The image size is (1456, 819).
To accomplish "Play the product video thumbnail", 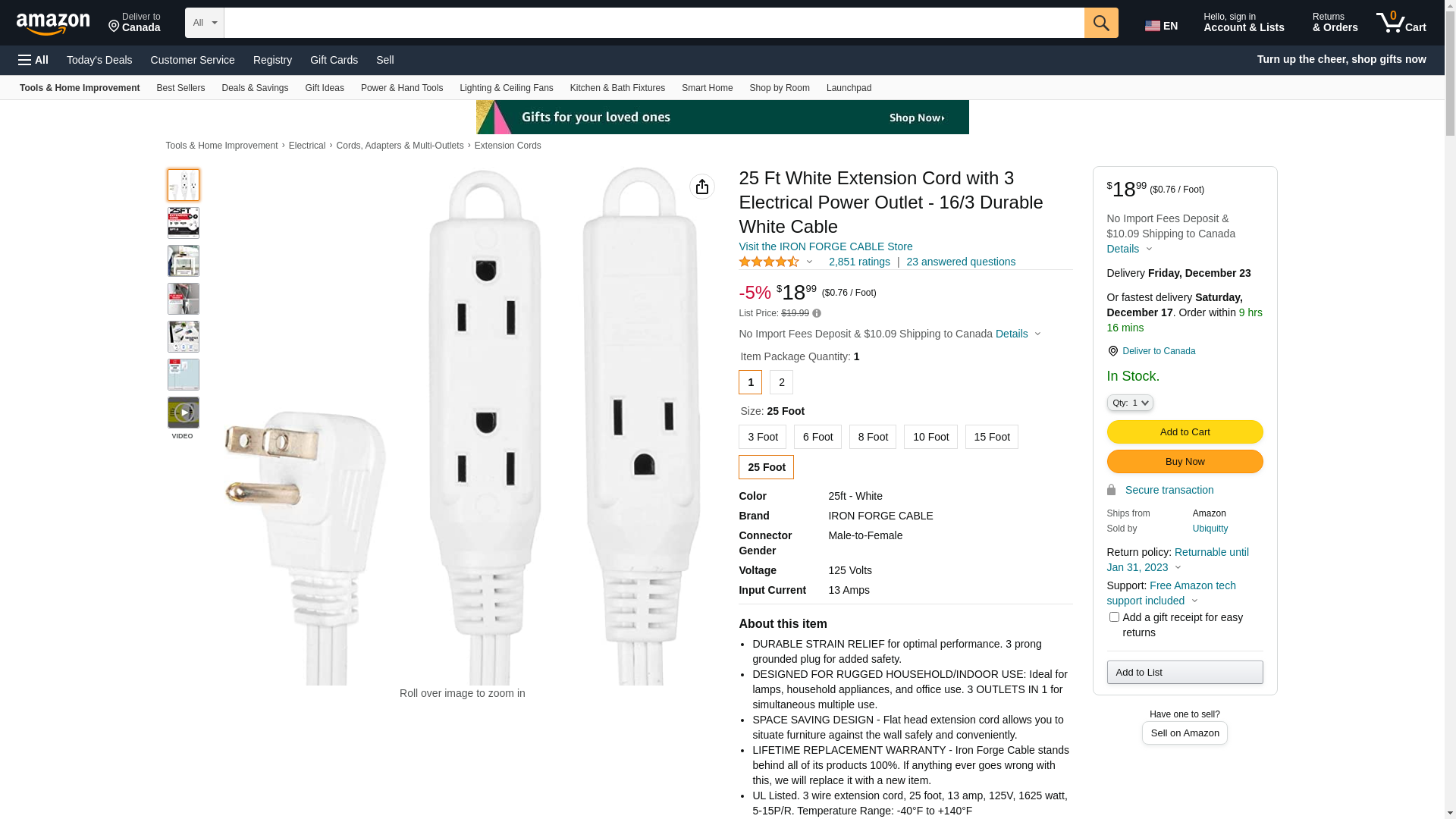I will (184, 413).
